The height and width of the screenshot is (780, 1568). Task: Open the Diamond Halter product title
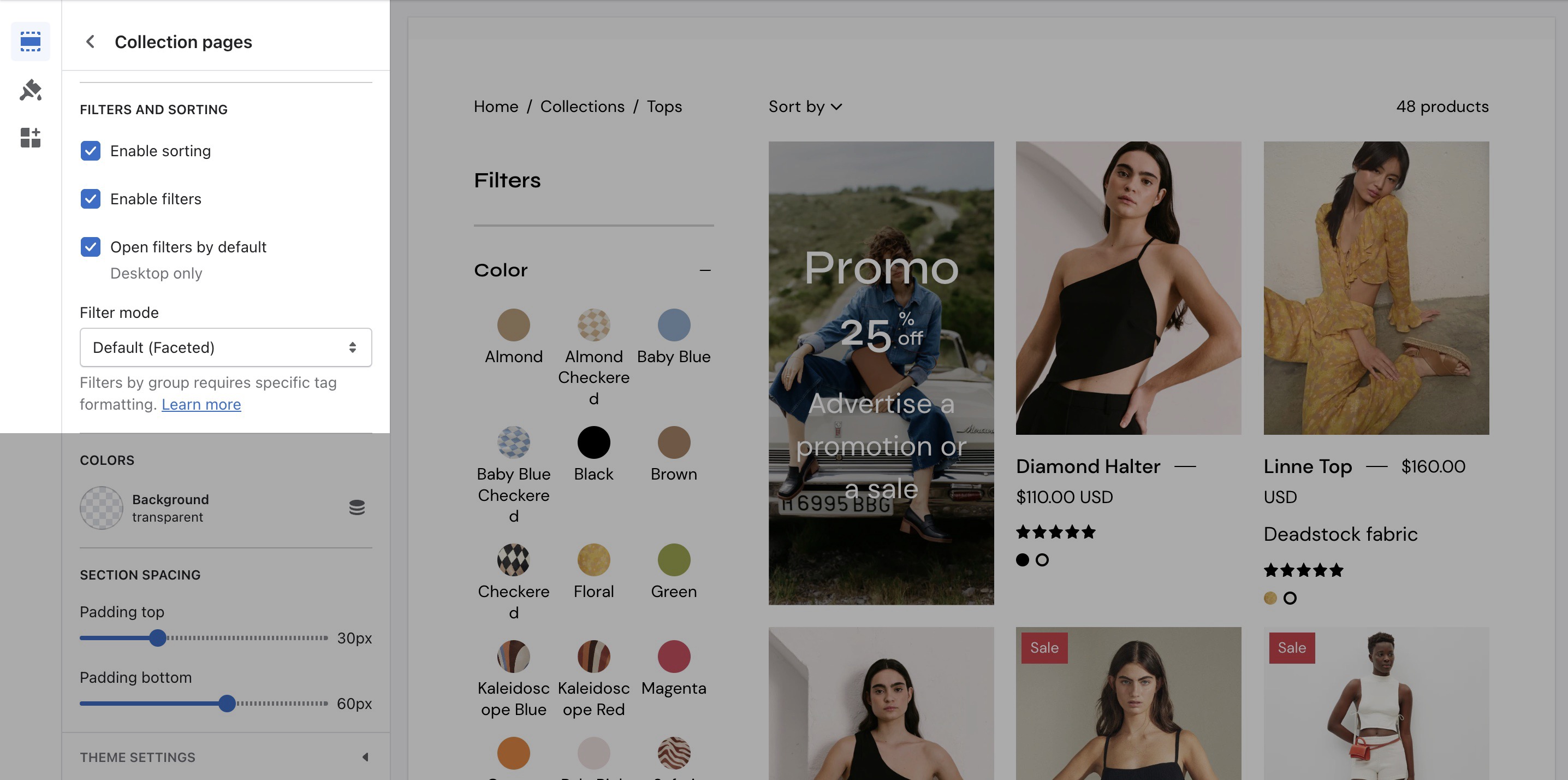[1088, 466]
